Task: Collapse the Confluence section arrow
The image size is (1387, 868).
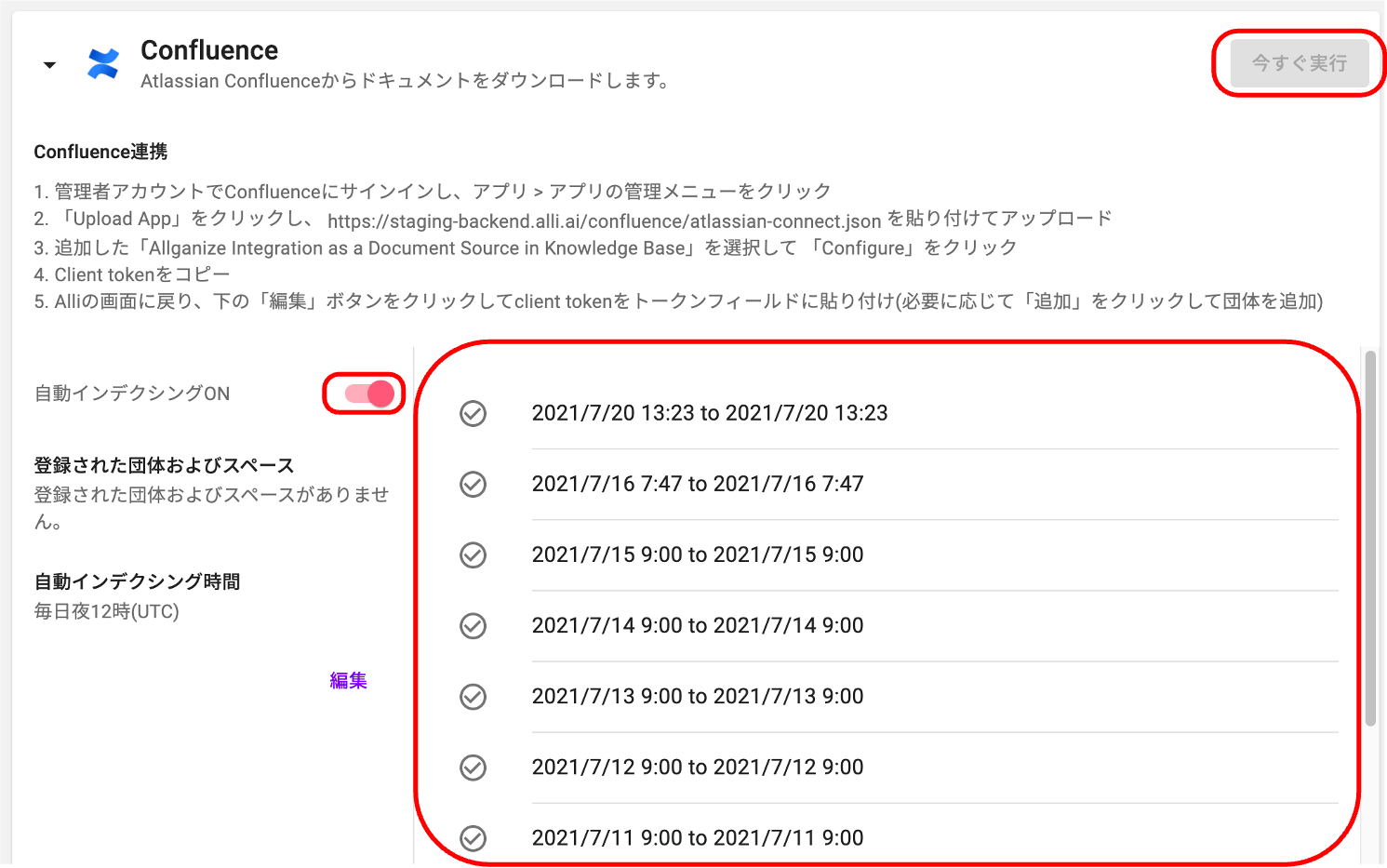Action: tap(49, 65)
